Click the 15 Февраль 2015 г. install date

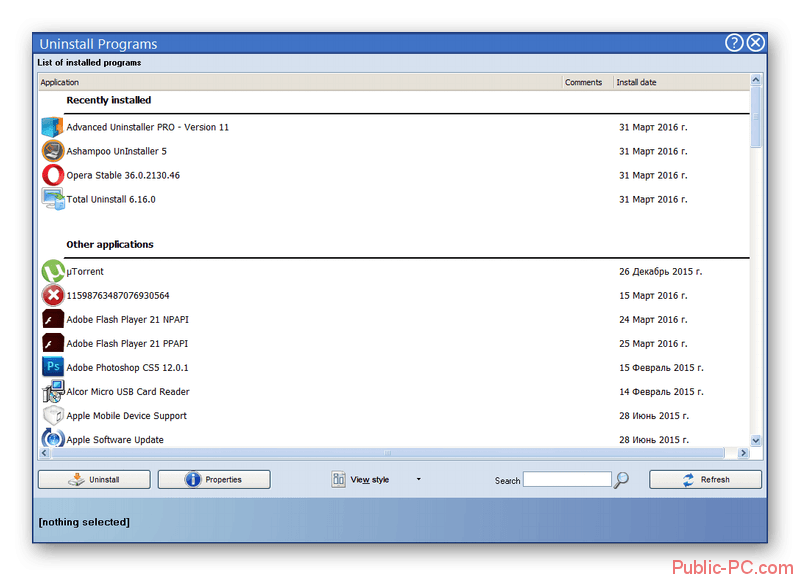tap(661, 367)
